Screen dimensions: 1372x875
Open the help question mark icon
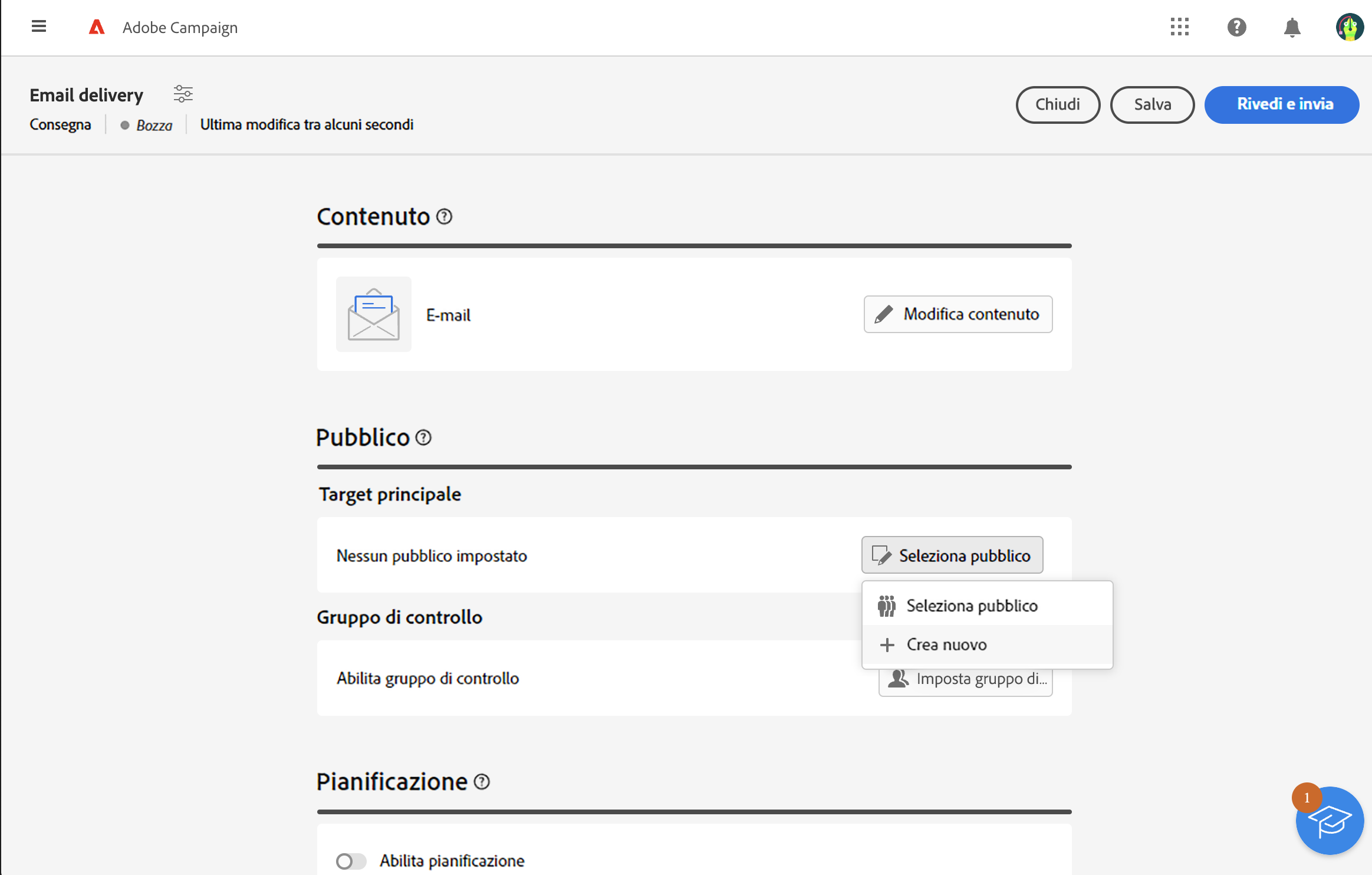(x=1236, y=27)
